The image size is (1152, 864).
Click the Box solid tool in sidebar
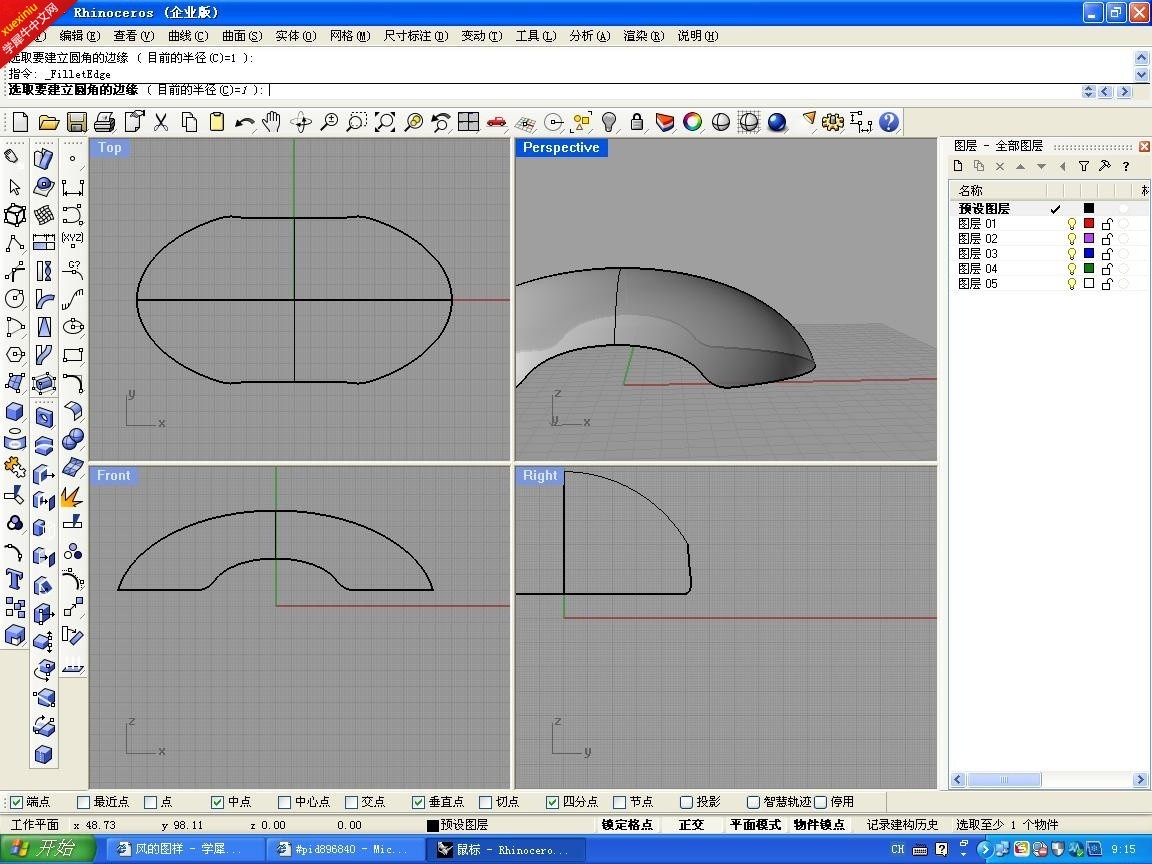pos(15,411)
